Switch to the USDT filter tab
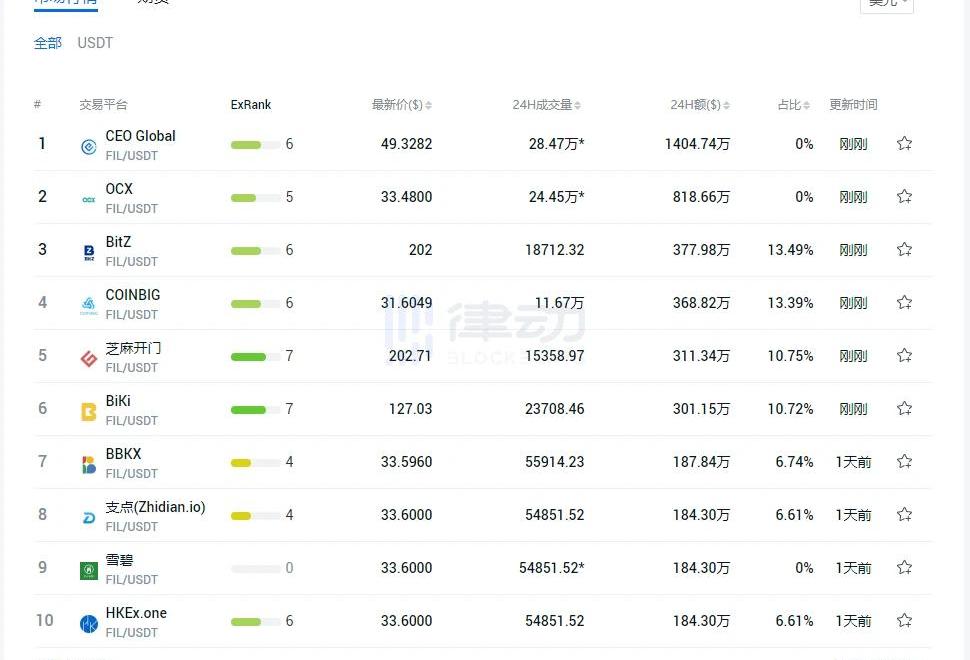This screenshot has height=660, width=970. 95,43
